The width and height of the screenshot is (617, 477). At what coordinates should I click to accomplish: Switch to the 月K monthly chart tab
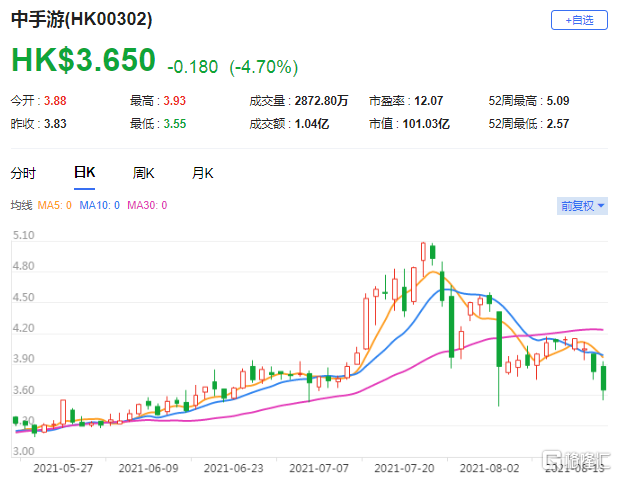pyautogui.click(x=204, y=172)
